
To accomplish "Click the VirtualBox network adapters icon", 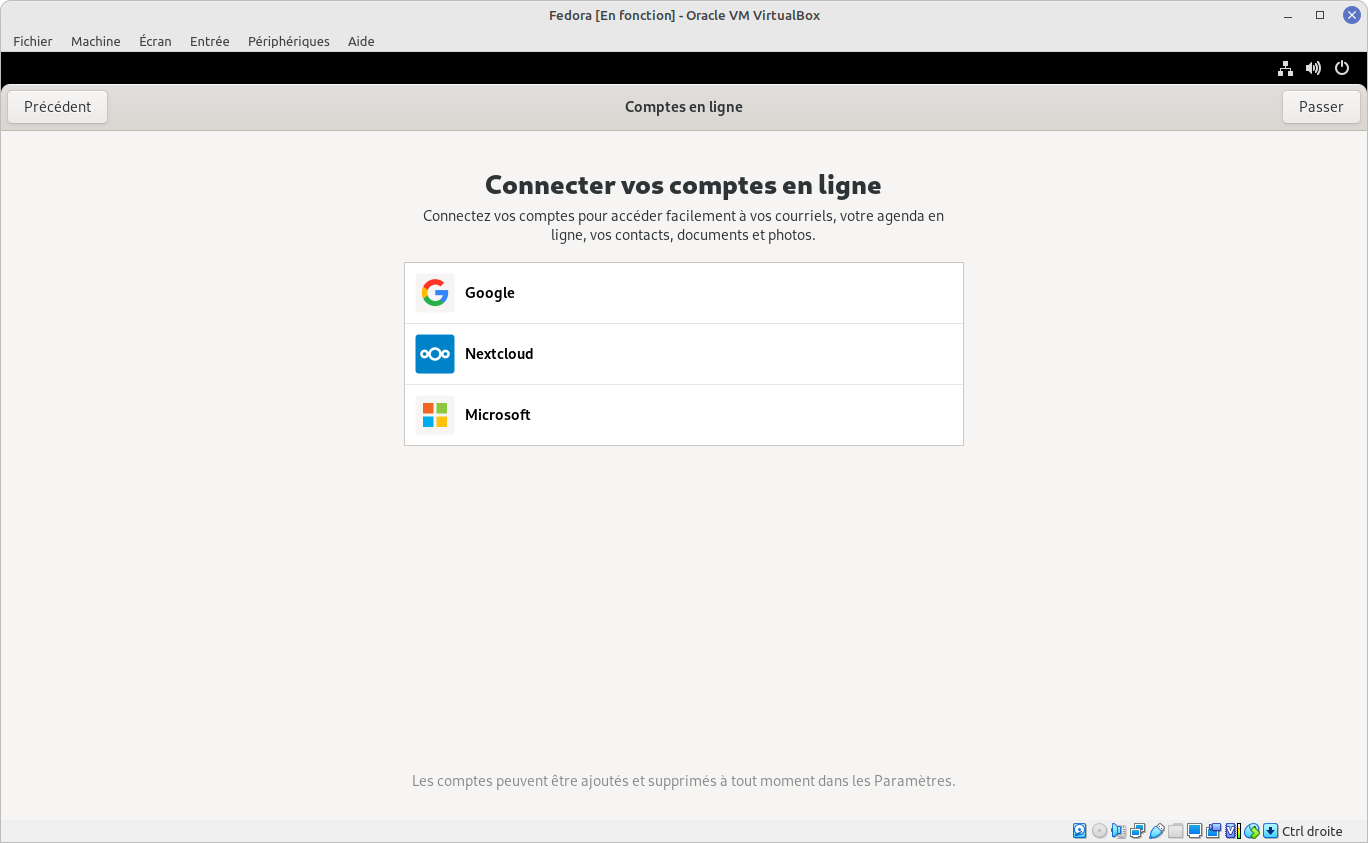I will 1137,831.
